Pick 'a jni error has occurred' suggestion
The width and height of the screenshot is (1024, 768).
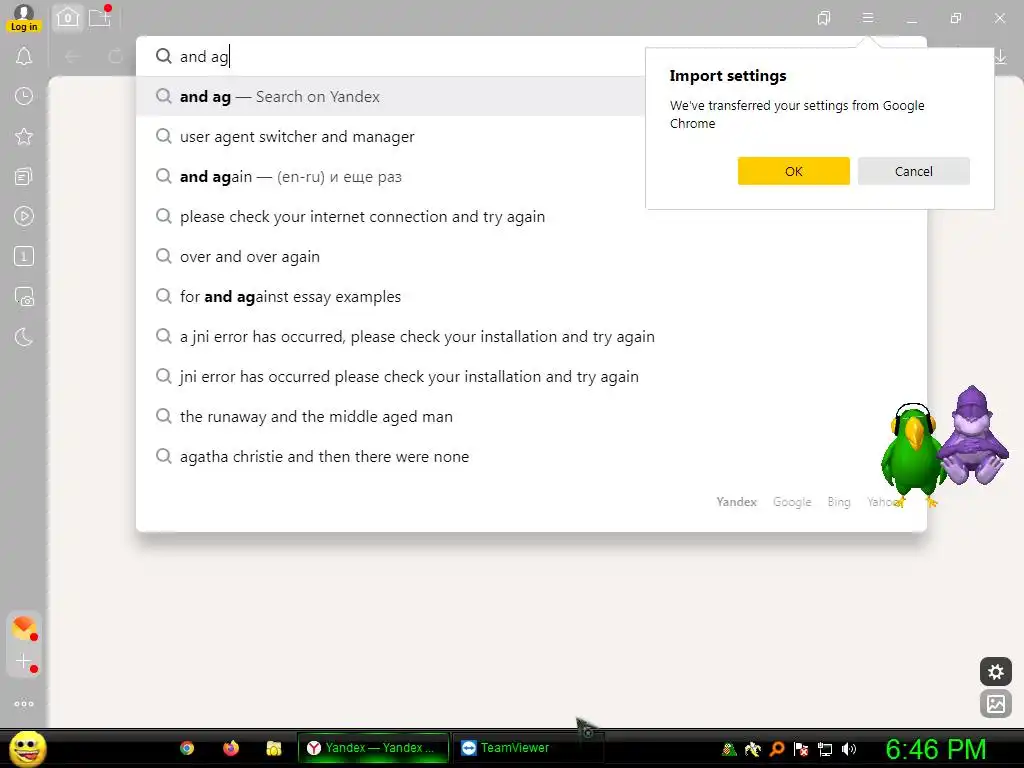tap(531, 336)
